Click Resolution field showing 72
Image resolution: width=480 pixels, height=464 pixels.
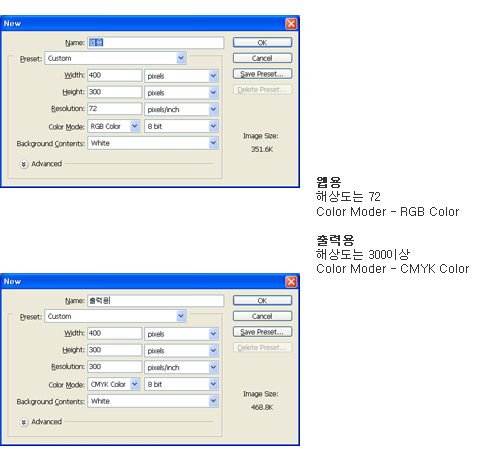(x=115, y=109)
